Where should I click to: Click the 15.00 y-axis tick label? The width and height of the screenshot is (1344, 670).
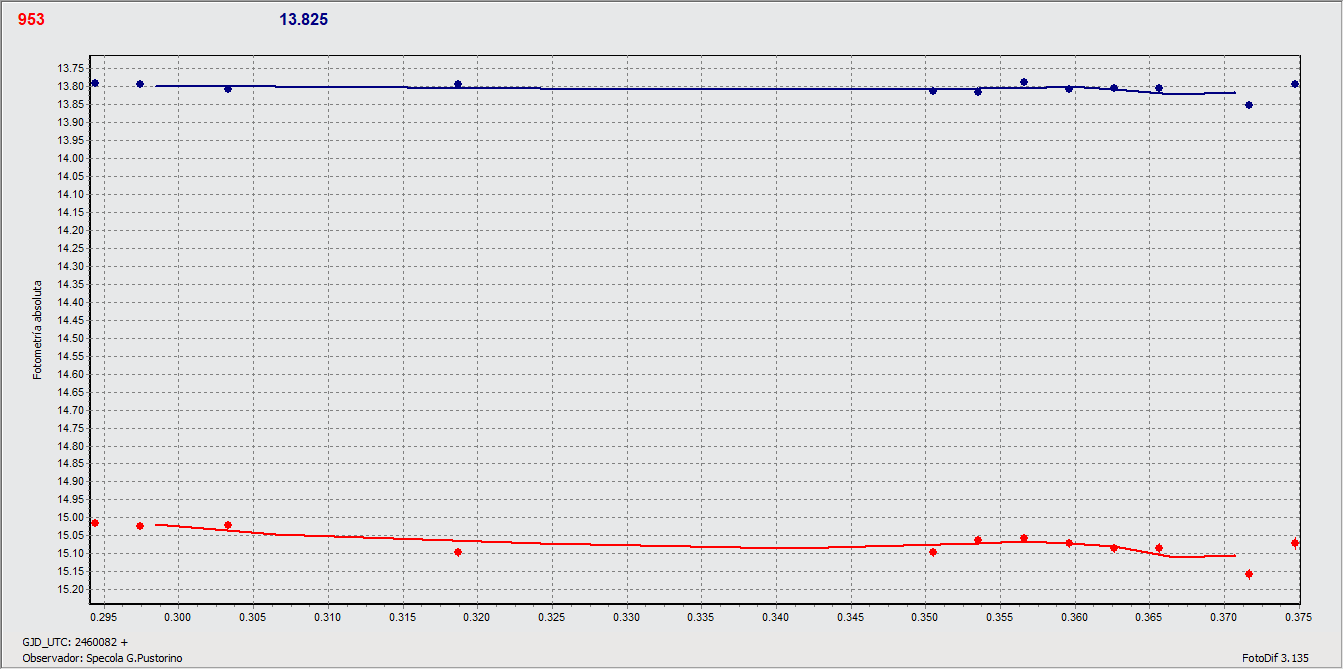[x=71, y=517]
